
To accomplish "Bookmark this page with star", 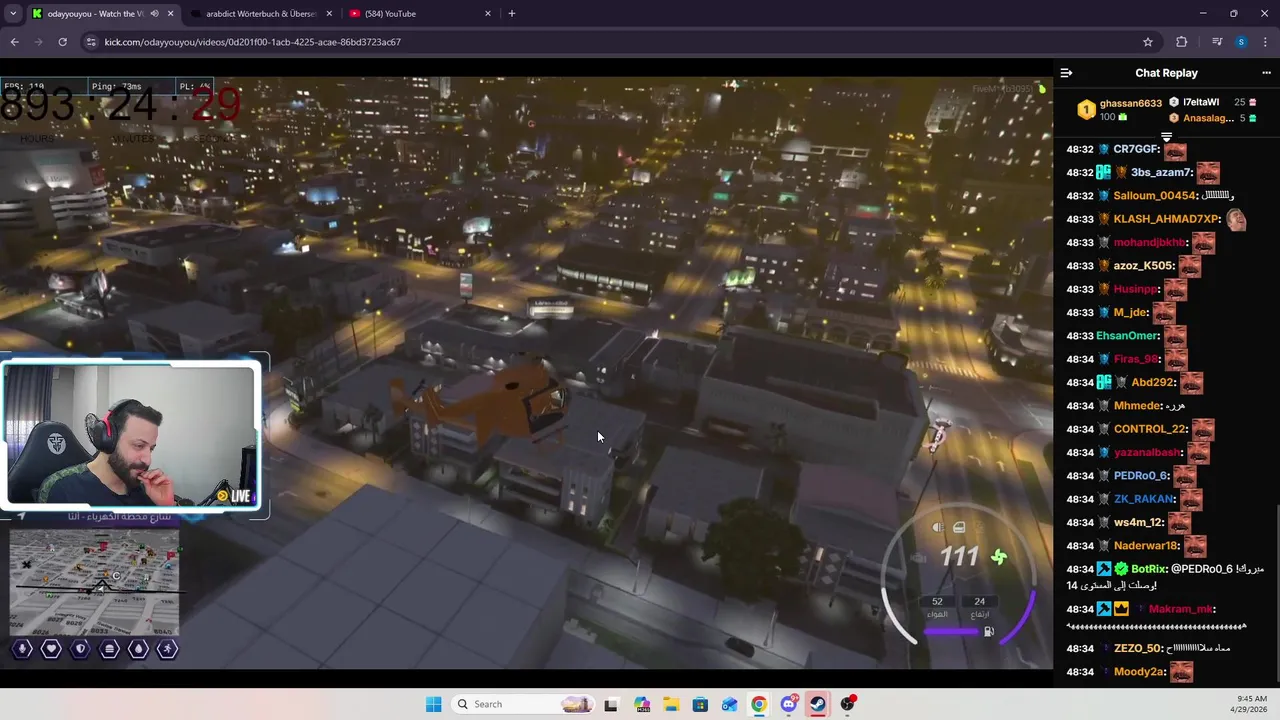I will [x=1148, y=42].
